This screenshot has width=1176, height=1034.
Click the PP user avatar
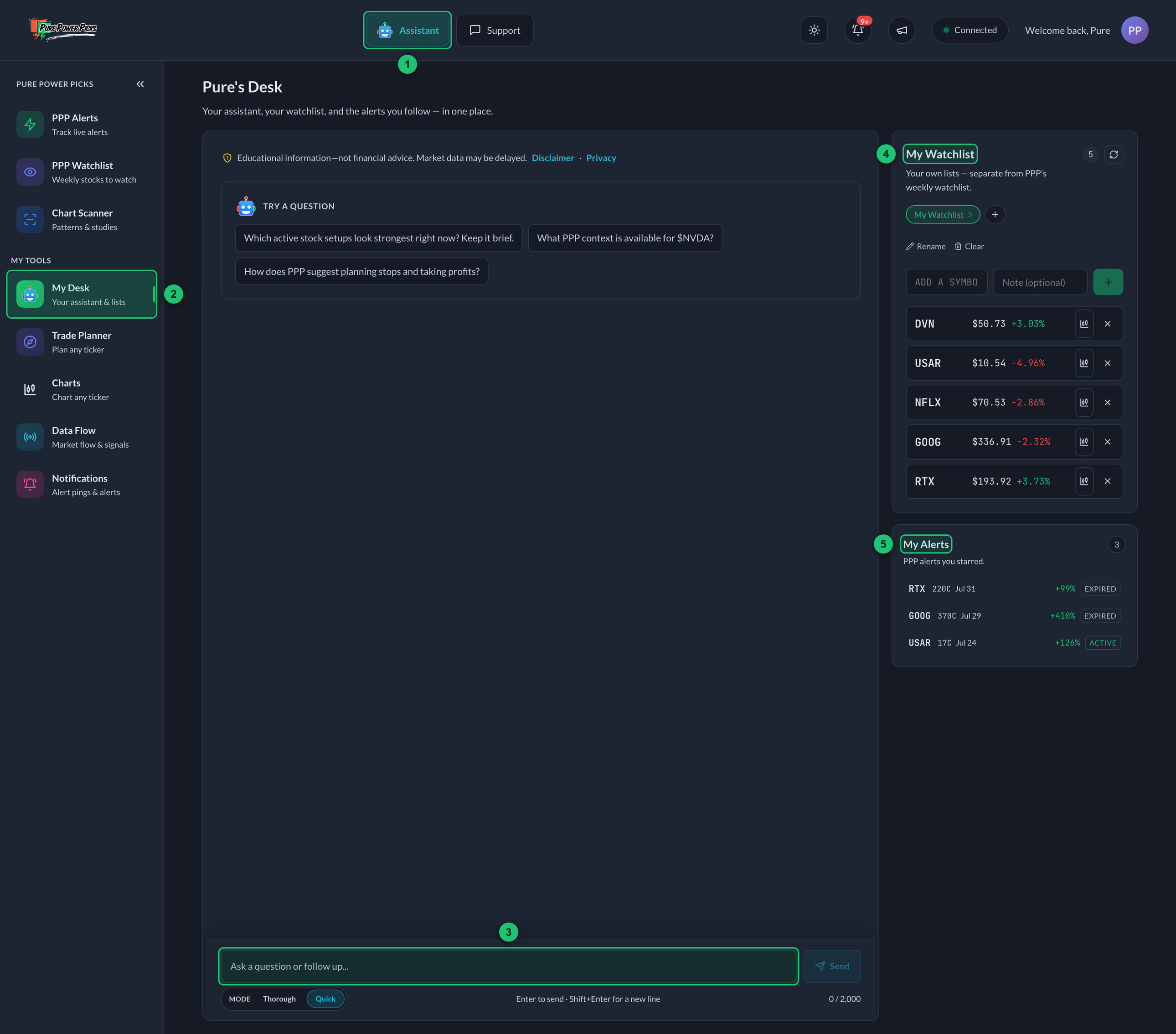pos(1134,30)
